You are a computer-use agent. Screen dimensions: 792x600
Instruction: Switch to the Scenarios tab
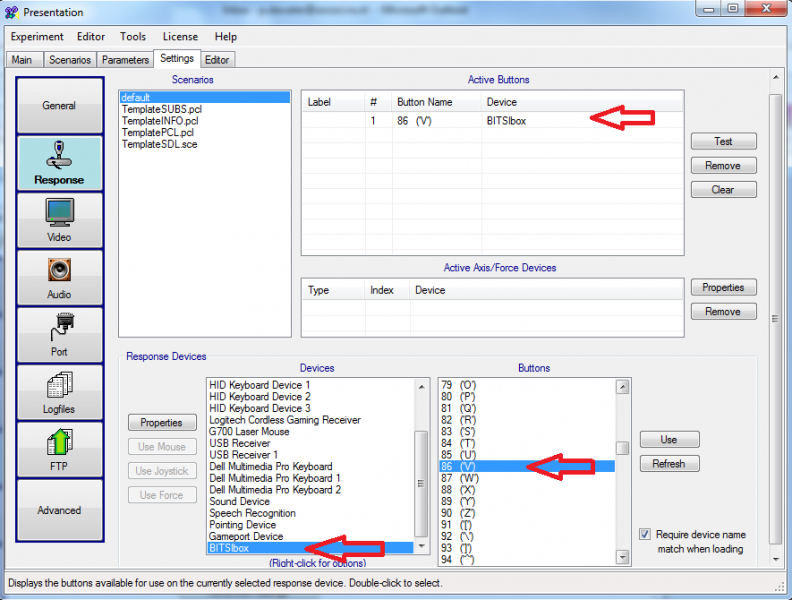pyautogui.click(x=68, y=60)
